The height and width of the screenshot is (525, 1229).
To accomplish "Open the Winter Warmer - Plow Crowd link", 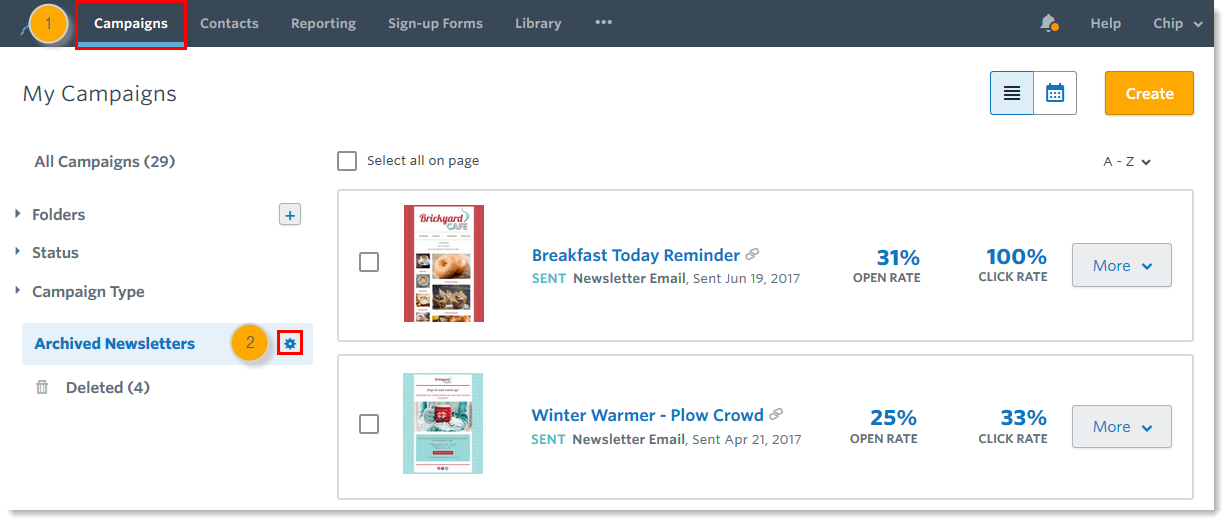I will [x=647, y=415].
